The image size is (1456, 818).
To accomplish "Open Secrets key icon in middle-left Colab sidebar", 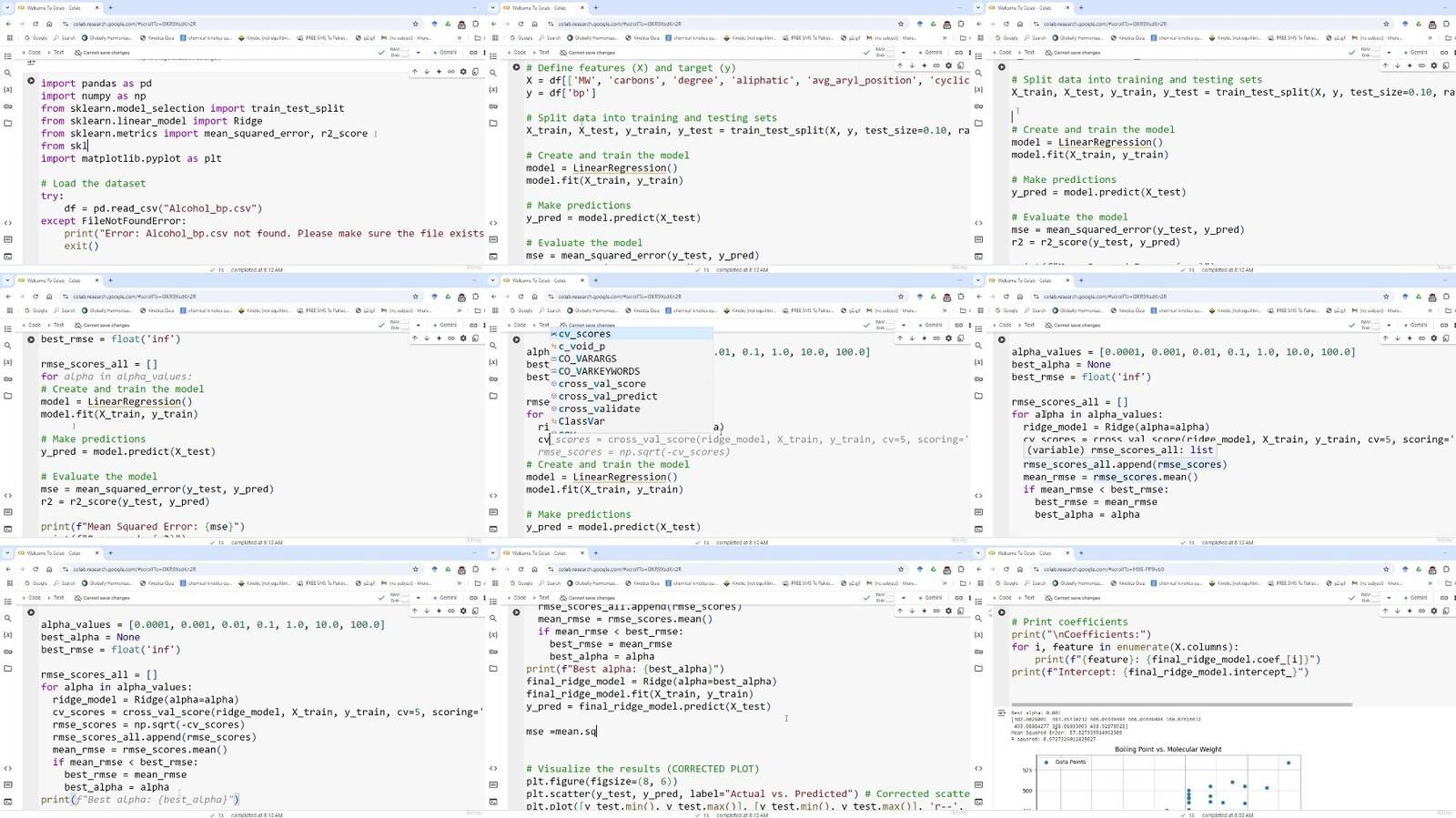I will point(8,379).
